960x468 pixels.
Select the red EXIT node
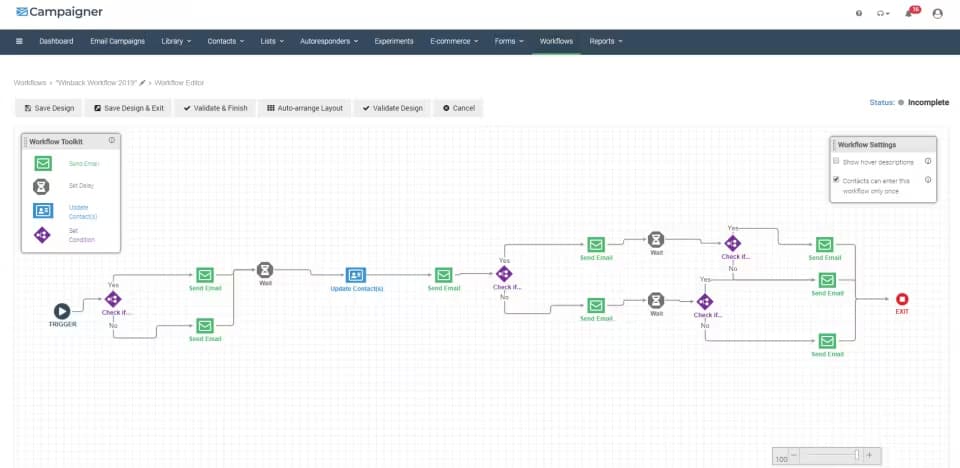click(902, 300)
